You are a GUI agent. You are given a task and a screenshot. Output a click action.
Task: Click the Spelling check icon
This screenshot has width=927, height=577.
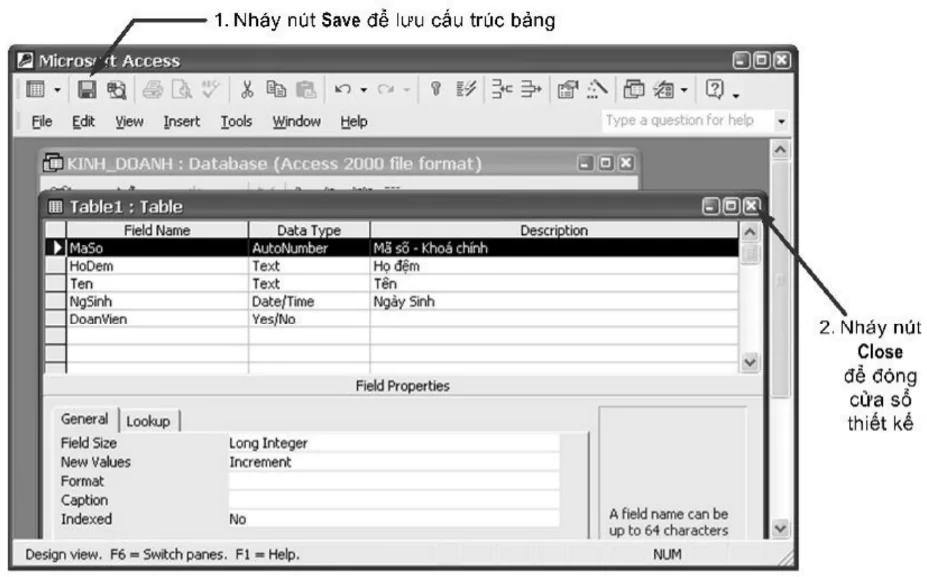(210, 90)
